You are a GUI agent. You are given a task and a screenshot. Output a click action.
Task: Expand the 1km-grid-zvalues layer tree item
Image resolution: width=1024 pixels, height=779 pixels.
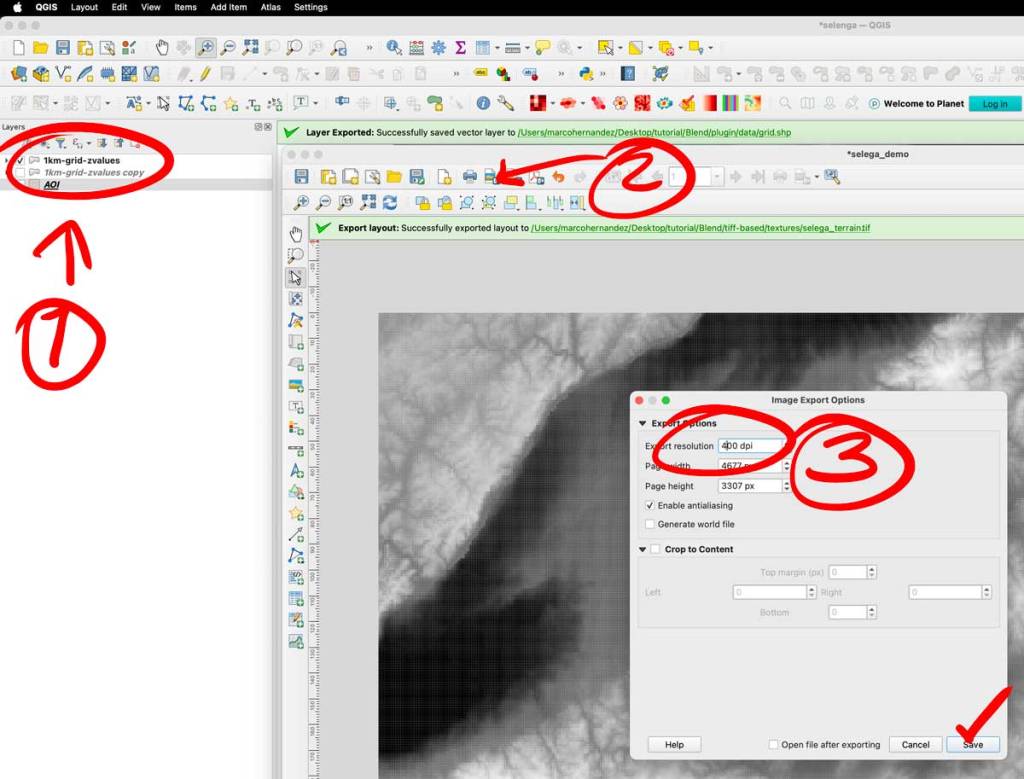pyautogui.click(x=8, y=160)
